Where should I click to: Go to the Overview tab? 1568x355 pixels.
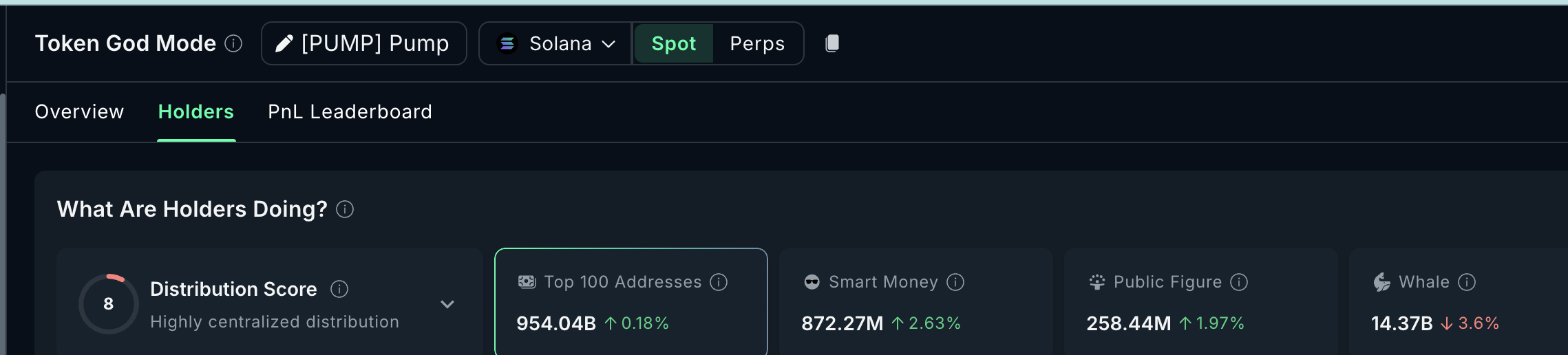79,111
